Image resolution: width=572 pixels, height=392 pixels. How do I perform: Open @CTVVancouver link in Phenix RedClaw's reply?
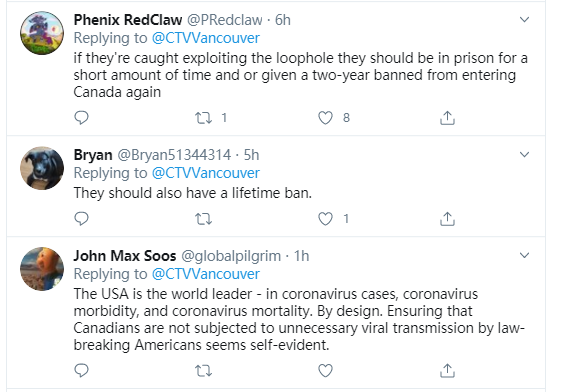click(205, 38)
